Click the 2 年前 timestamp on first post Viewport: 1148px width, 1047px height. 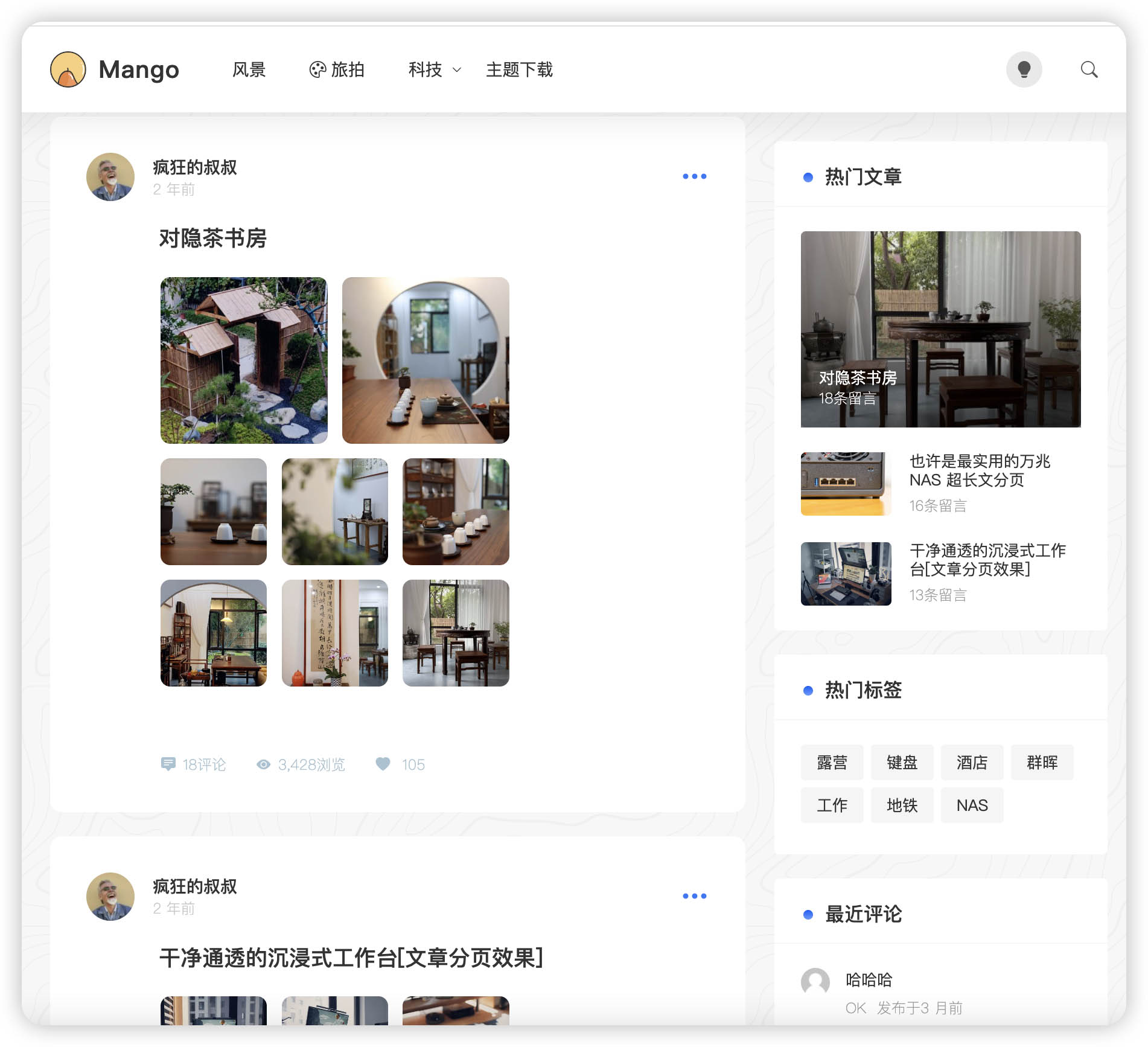[174, 190]
